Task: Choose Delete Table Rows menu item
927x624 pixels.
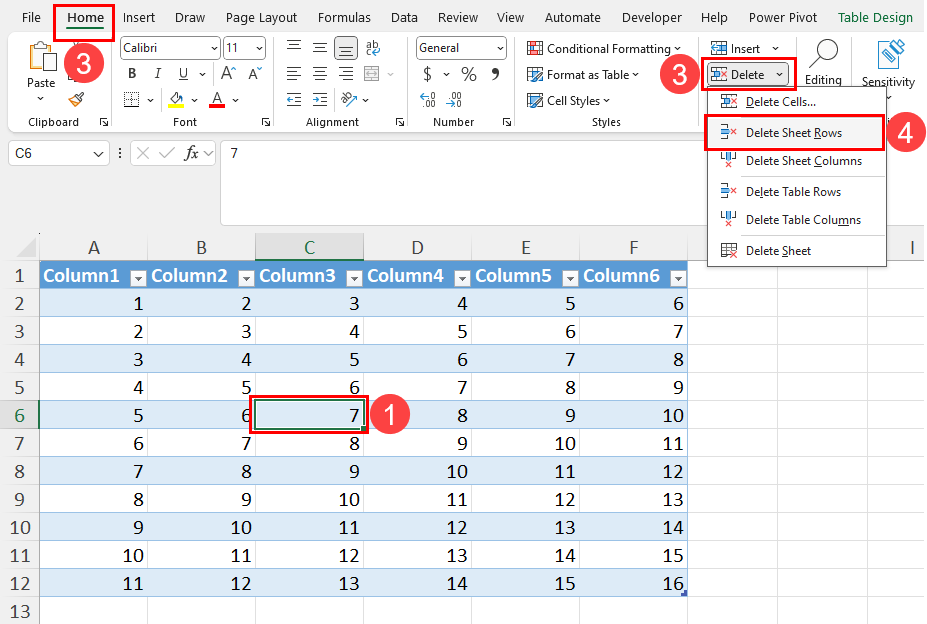Action: [x=796, y=192]
